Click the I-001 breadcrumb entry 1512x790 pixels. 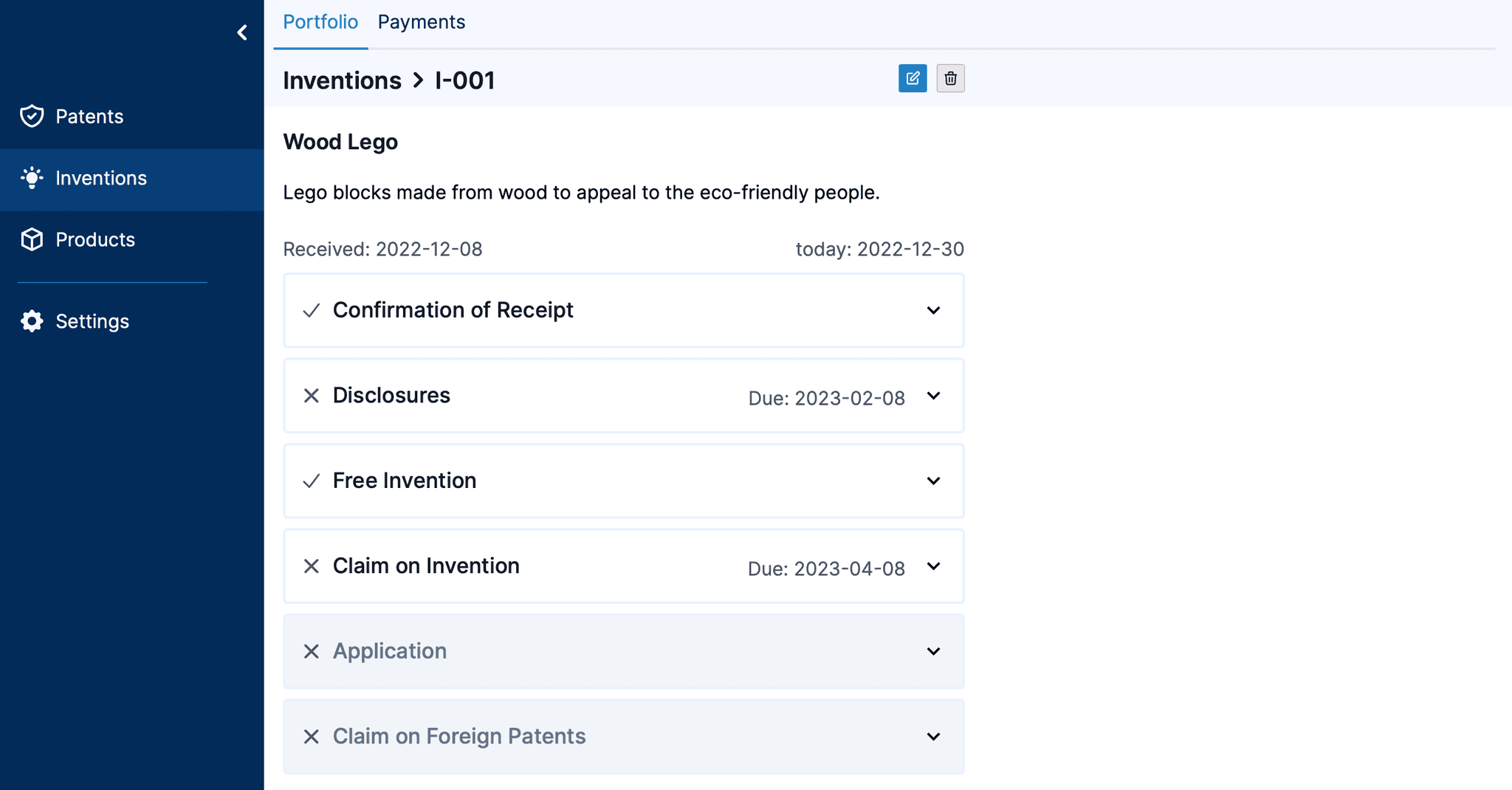point(464,80)
